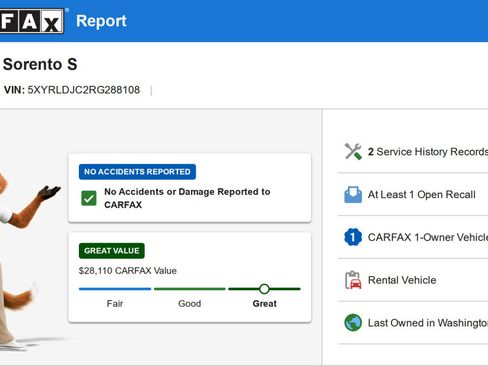
Task: Click the value slider circle handle
Action: point(264,289)
